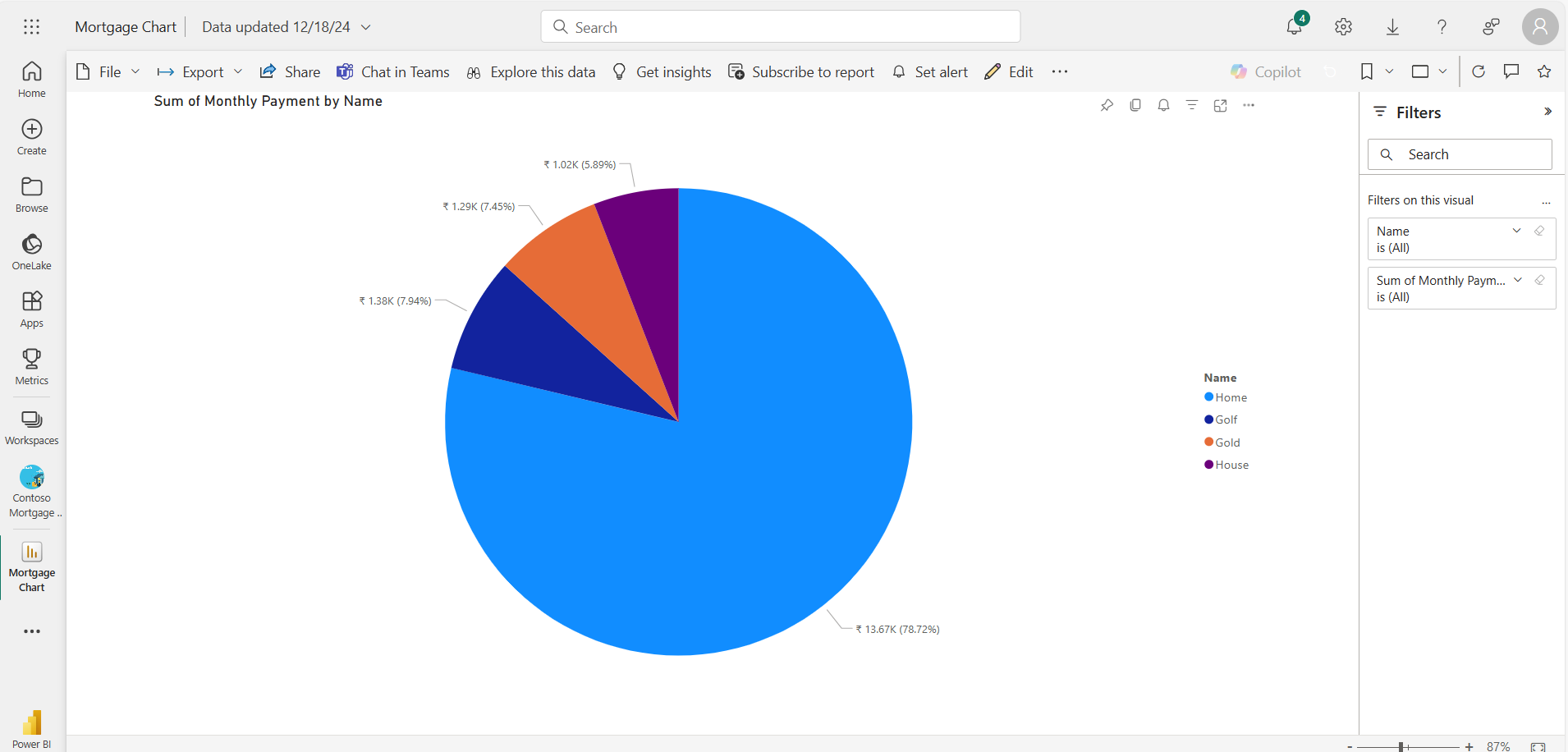This screenshot has height=752, width=1568.
Task: Open the OneLake sidebar icon
Action: tap(32, 251)
